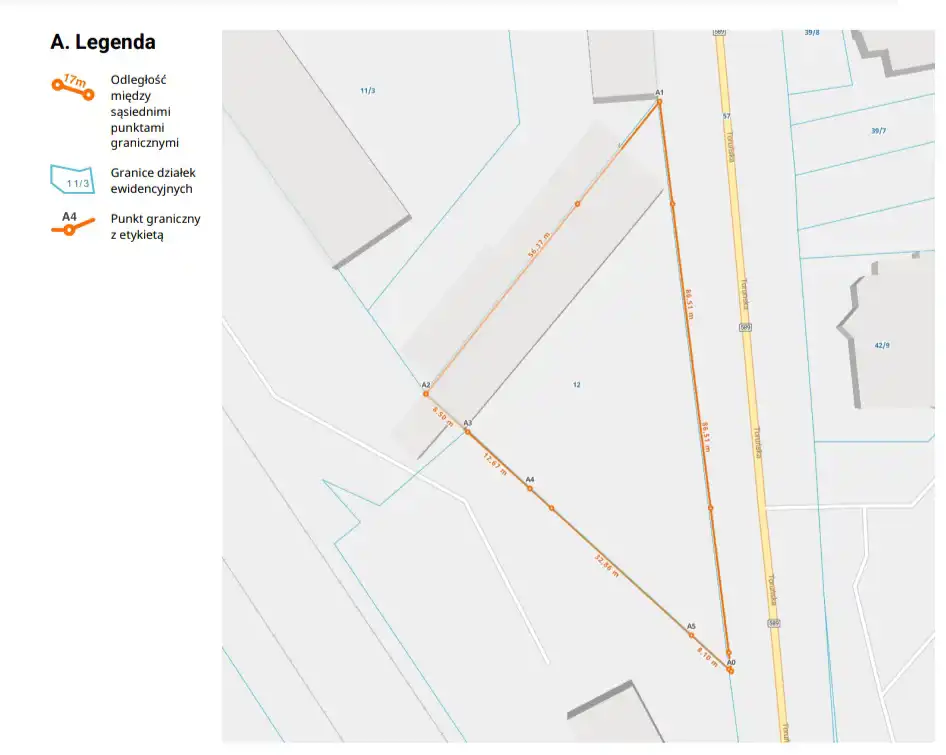Select boundary point A1 on the map
Viewport: 946px width, 755px height.
coord(659,101)
